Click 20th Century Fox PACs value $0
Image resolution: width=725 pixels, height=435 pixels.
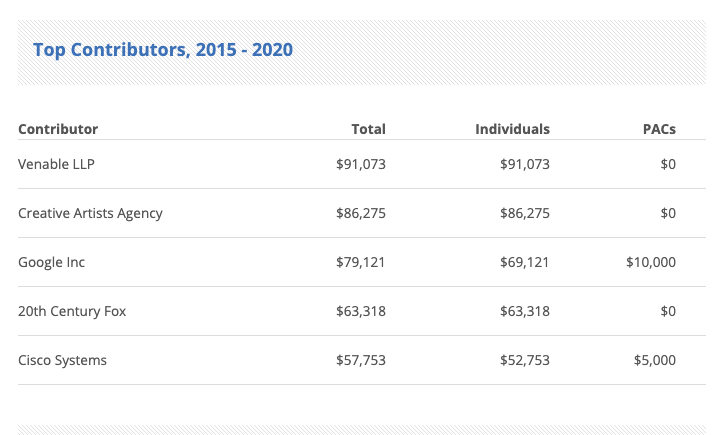(668, 311)
